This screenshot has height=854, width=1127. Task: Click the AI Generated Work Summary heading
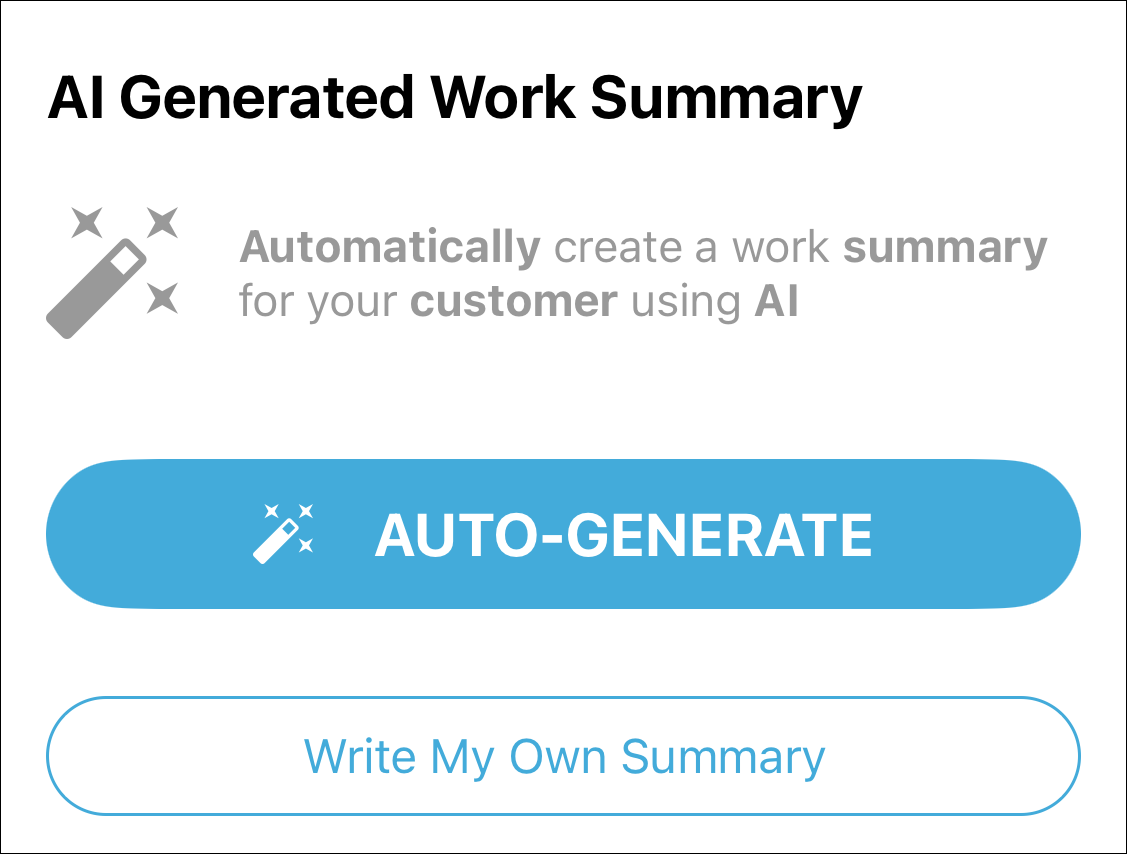(454, 98)
